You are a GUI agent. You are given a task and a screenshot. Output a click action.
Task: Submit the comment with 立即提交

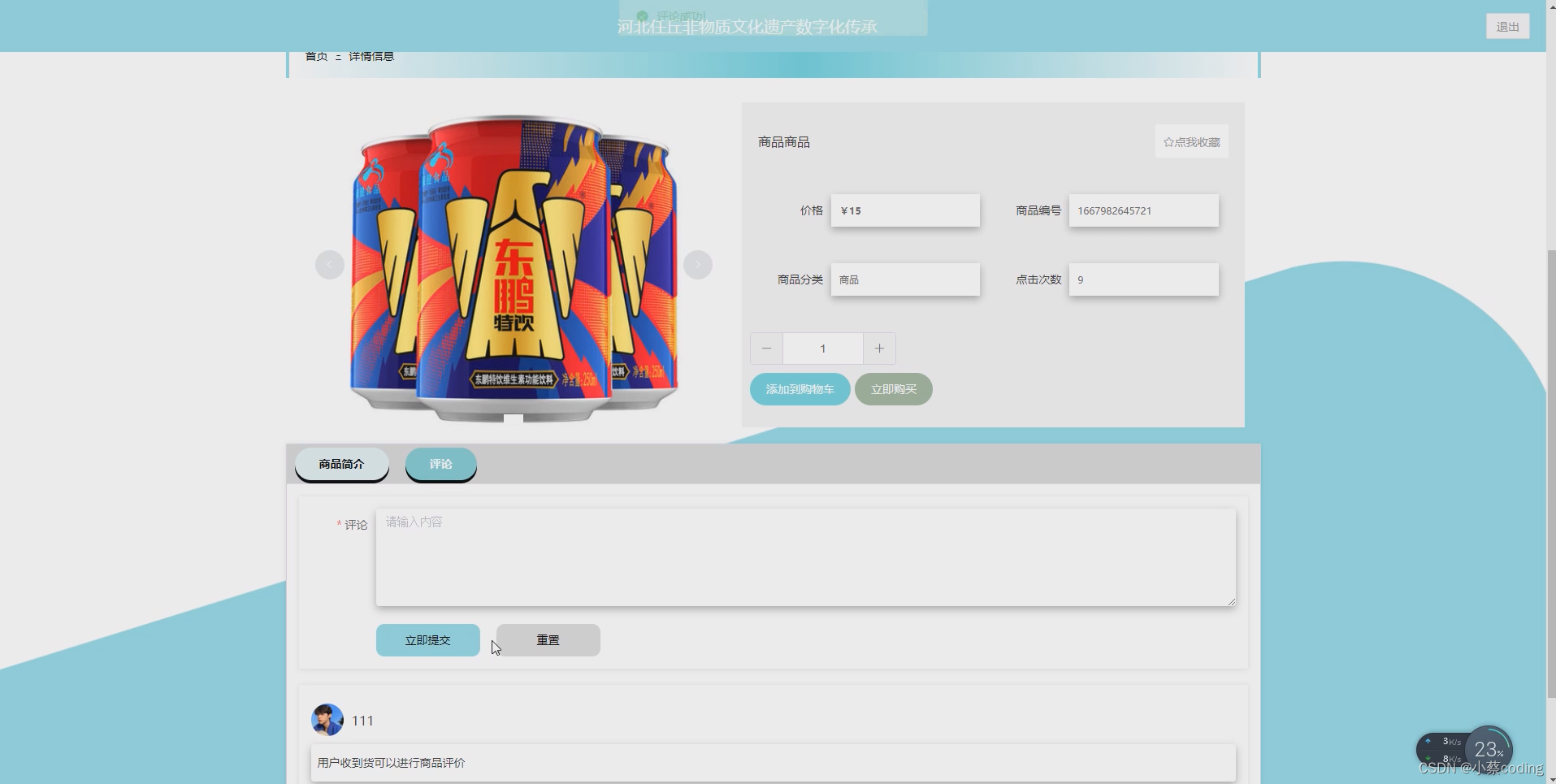tap(428, 640)
